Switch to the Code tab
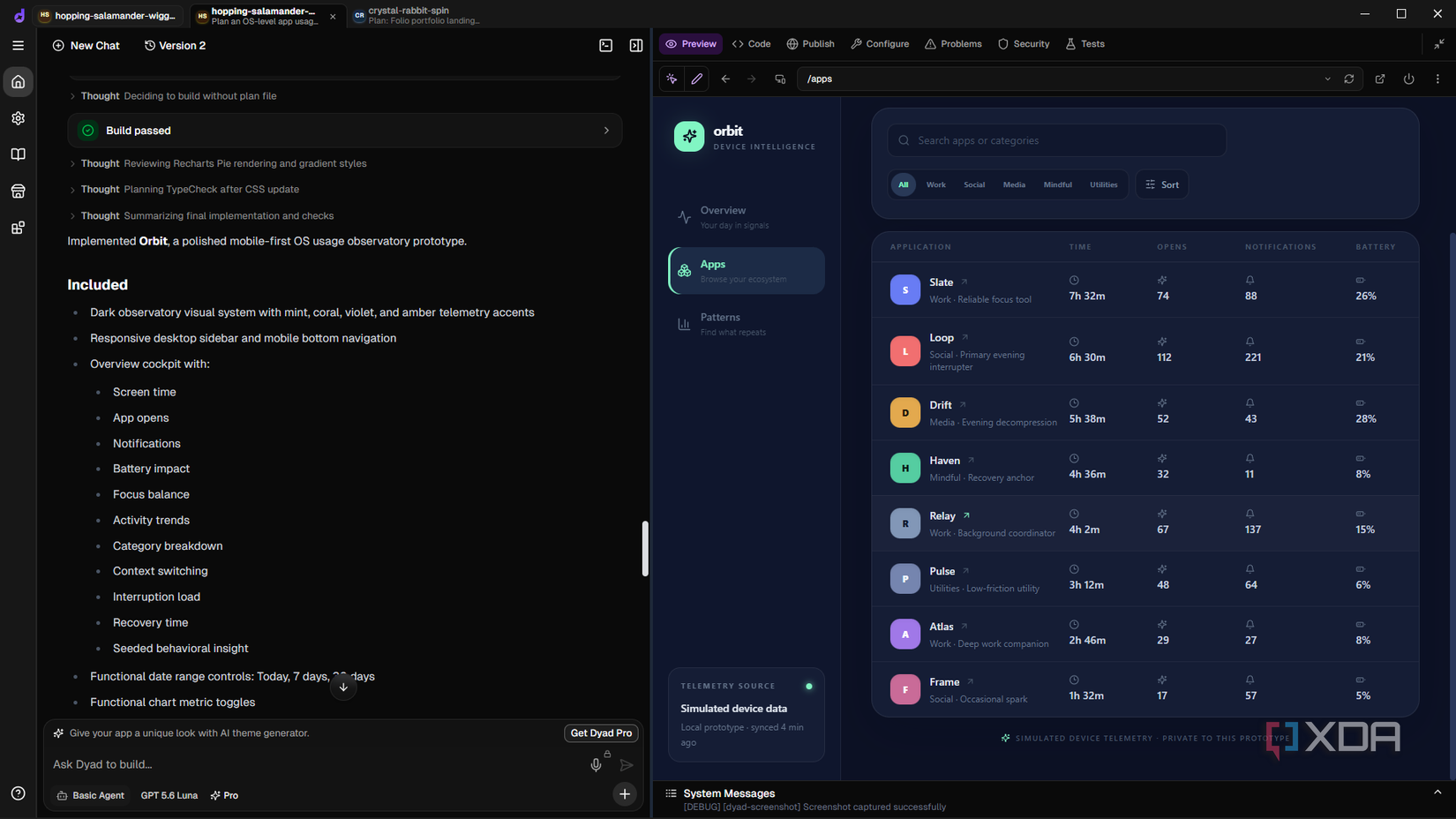The image size is (1456, 819). [752, 44]
